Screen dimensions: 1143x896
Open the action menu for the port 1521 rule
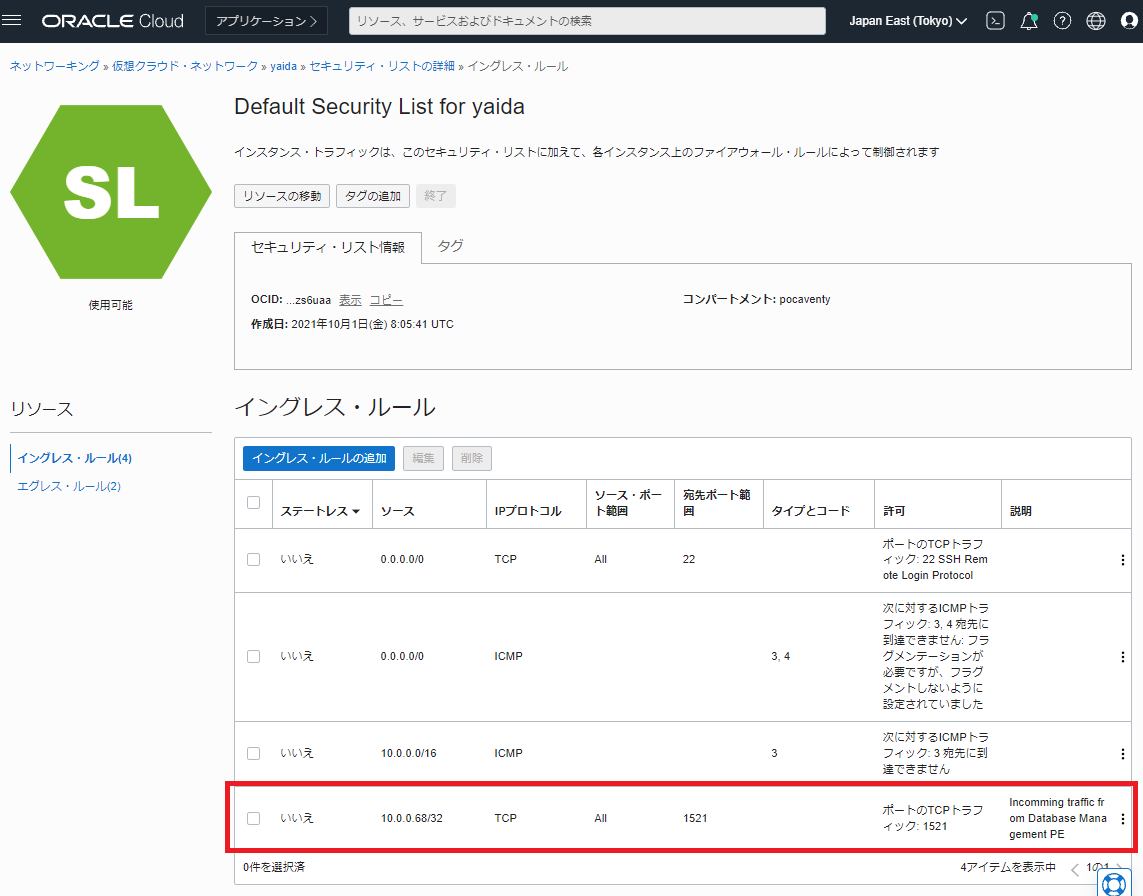(x=1122, y=817)
